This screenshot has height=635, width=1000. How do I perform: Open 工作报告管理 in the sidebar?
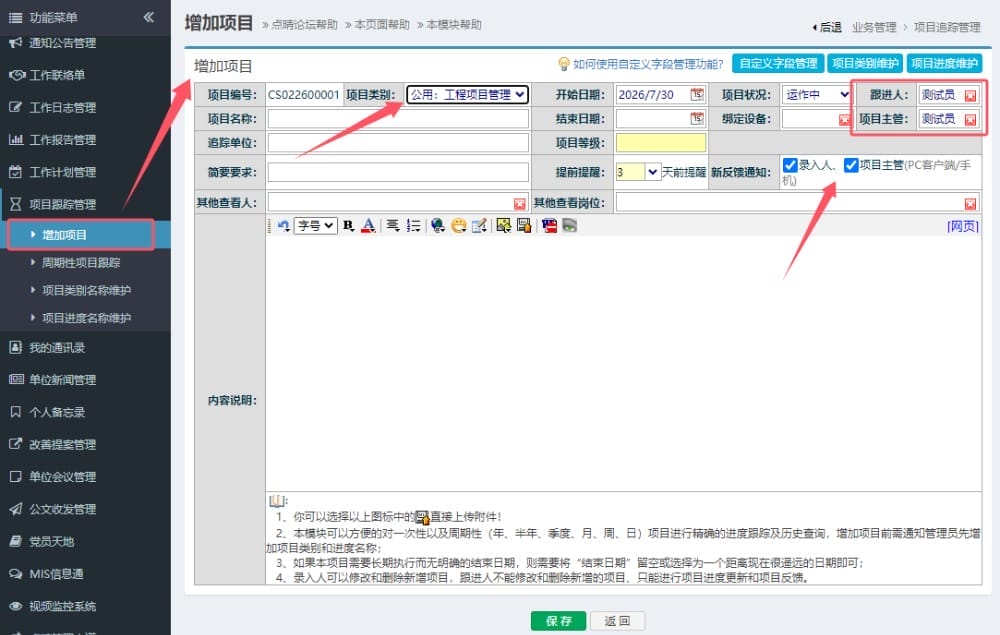click(62, 140)
